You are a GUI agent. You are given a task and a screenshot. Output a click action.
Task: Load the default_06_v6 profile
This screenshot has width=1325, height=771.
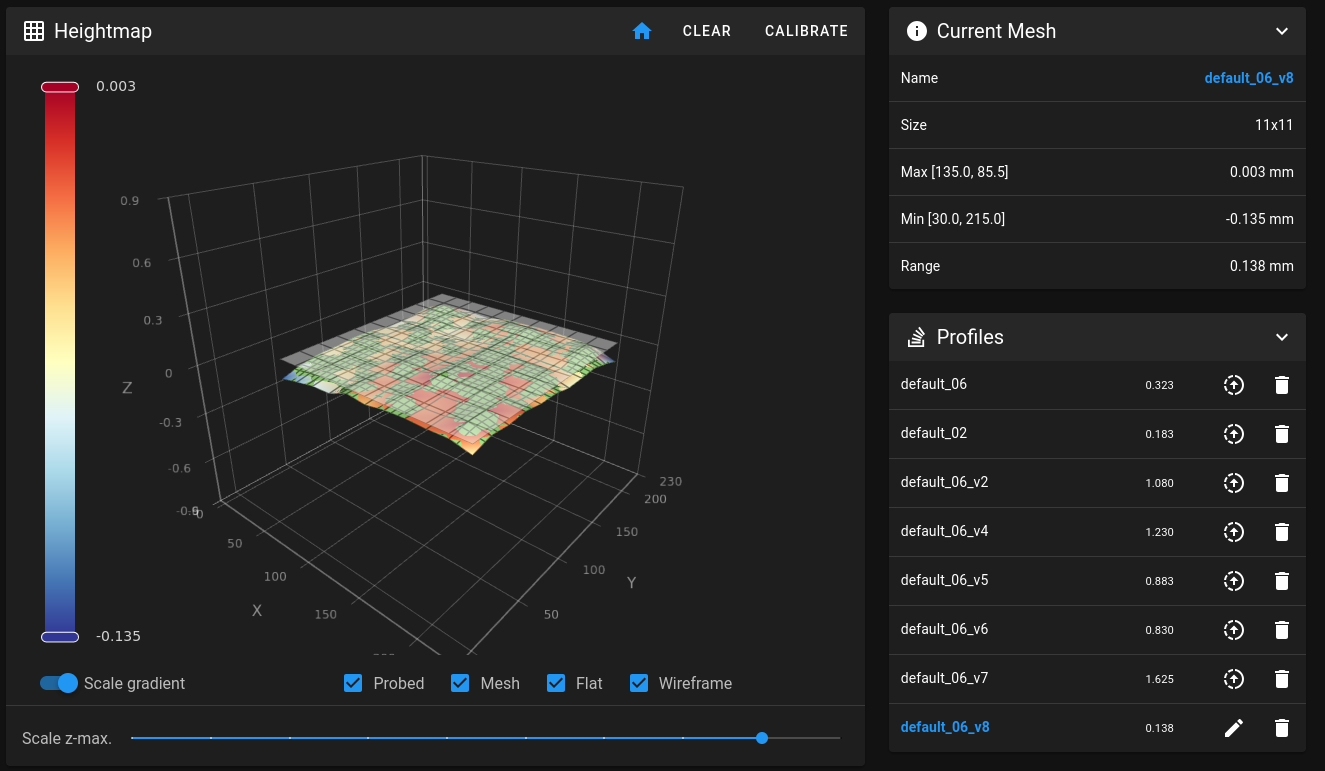click(1234, 630)
